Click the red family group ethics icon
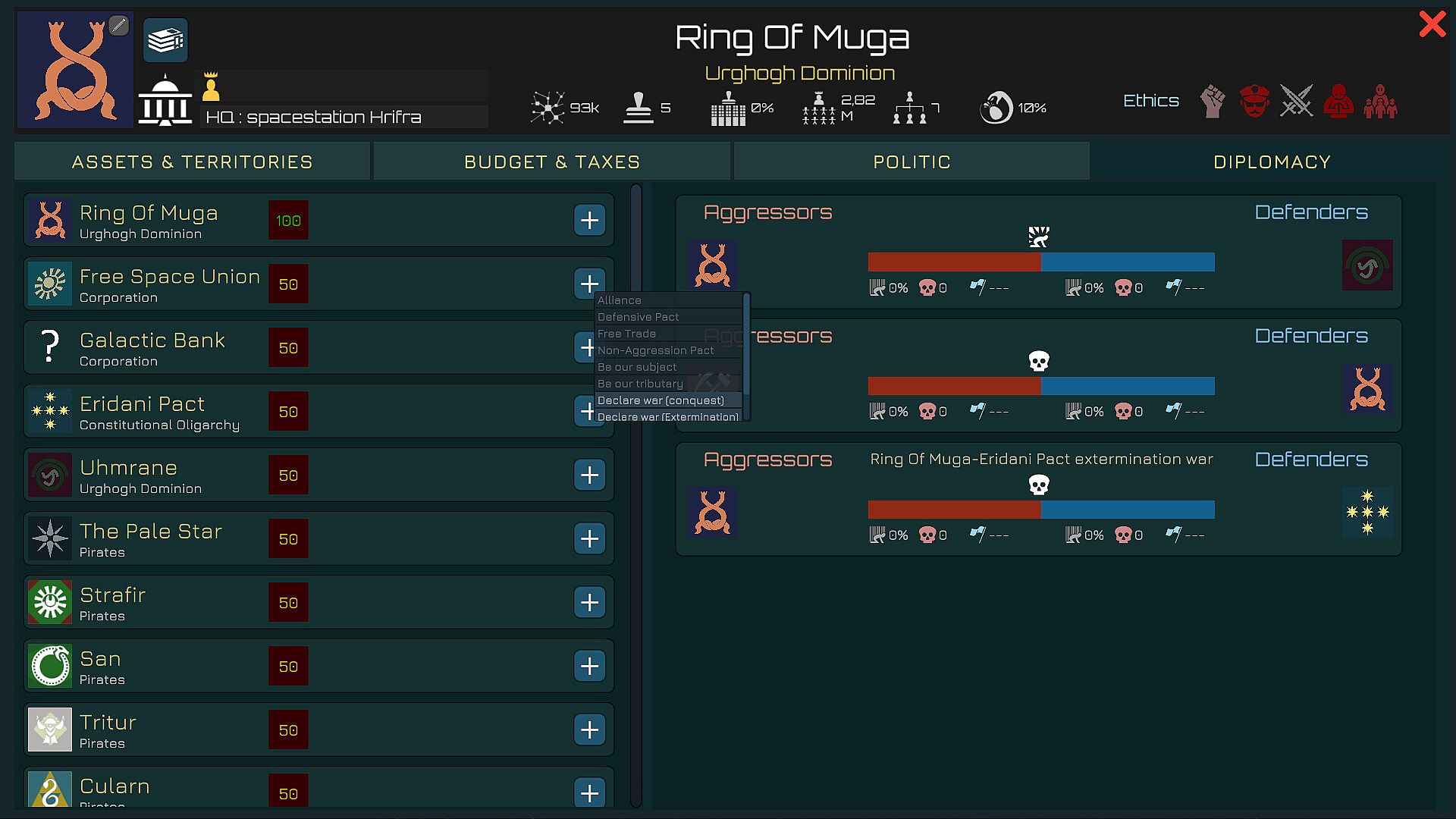 pyautogui.click(x=1379, y=101)
